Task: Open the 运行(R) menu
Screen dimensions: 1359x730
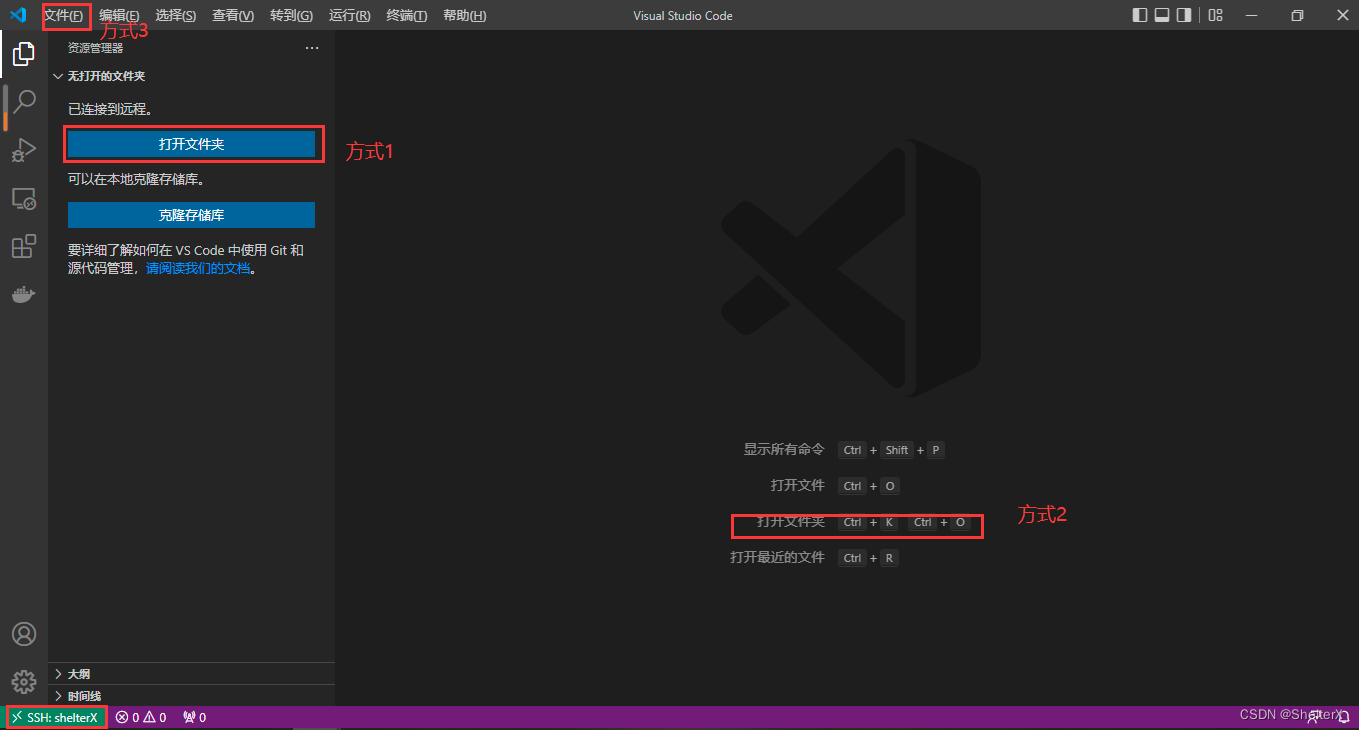Action: point(349,16)
